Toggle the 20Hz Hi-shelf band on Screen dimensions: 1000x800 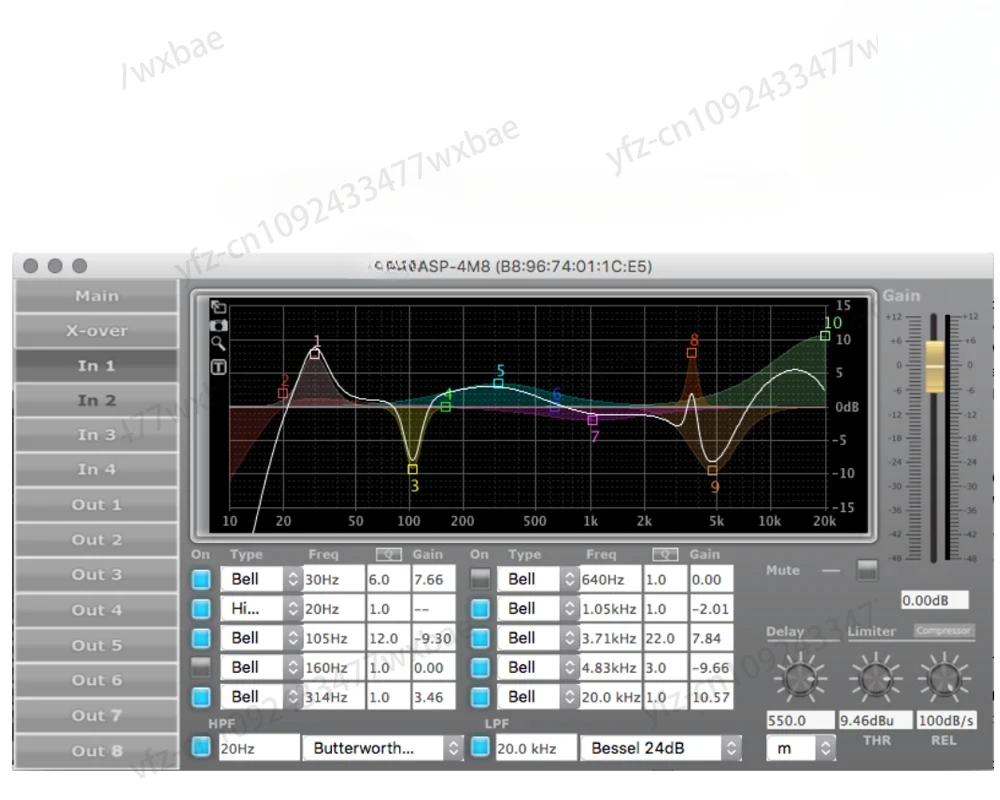(201, 609)
